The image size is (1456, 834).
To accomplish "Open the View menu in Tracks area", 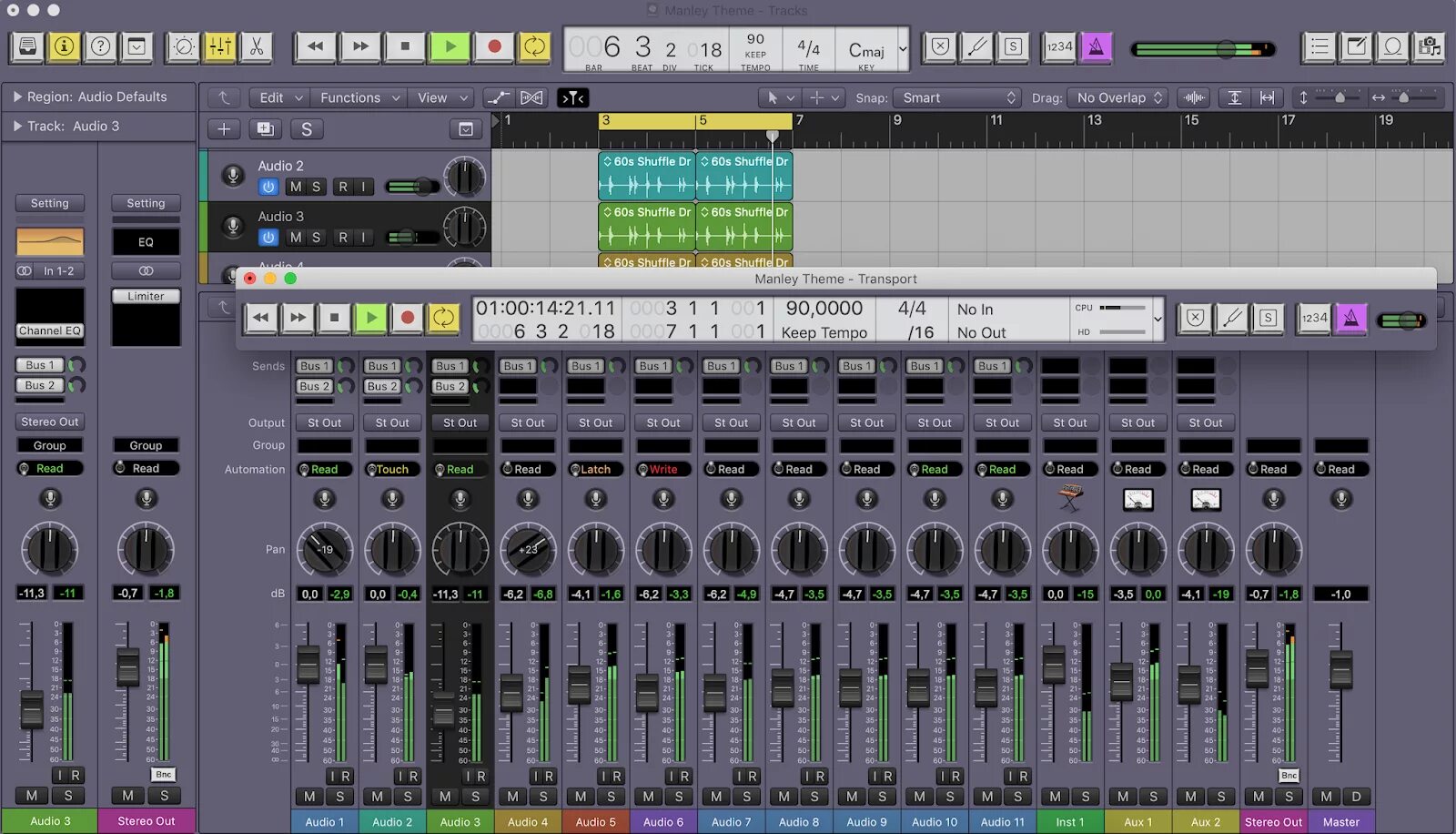I will (441, 97).
